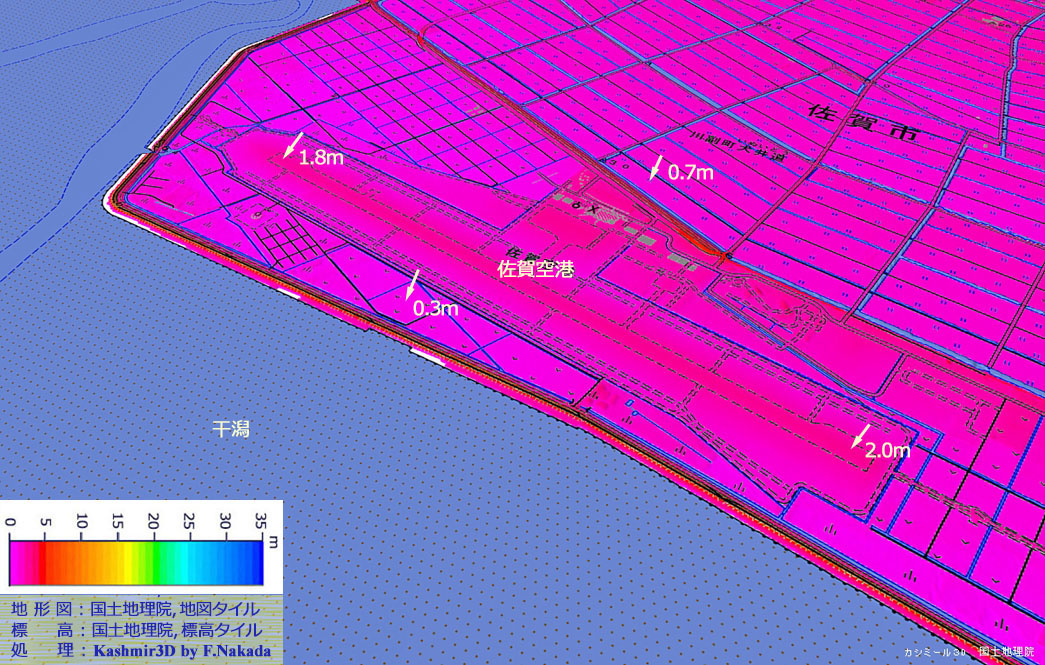The height and width of the screenshot is (665, 1045).
Task: Click the 0.3m elevation text
Action: [435, 309]
